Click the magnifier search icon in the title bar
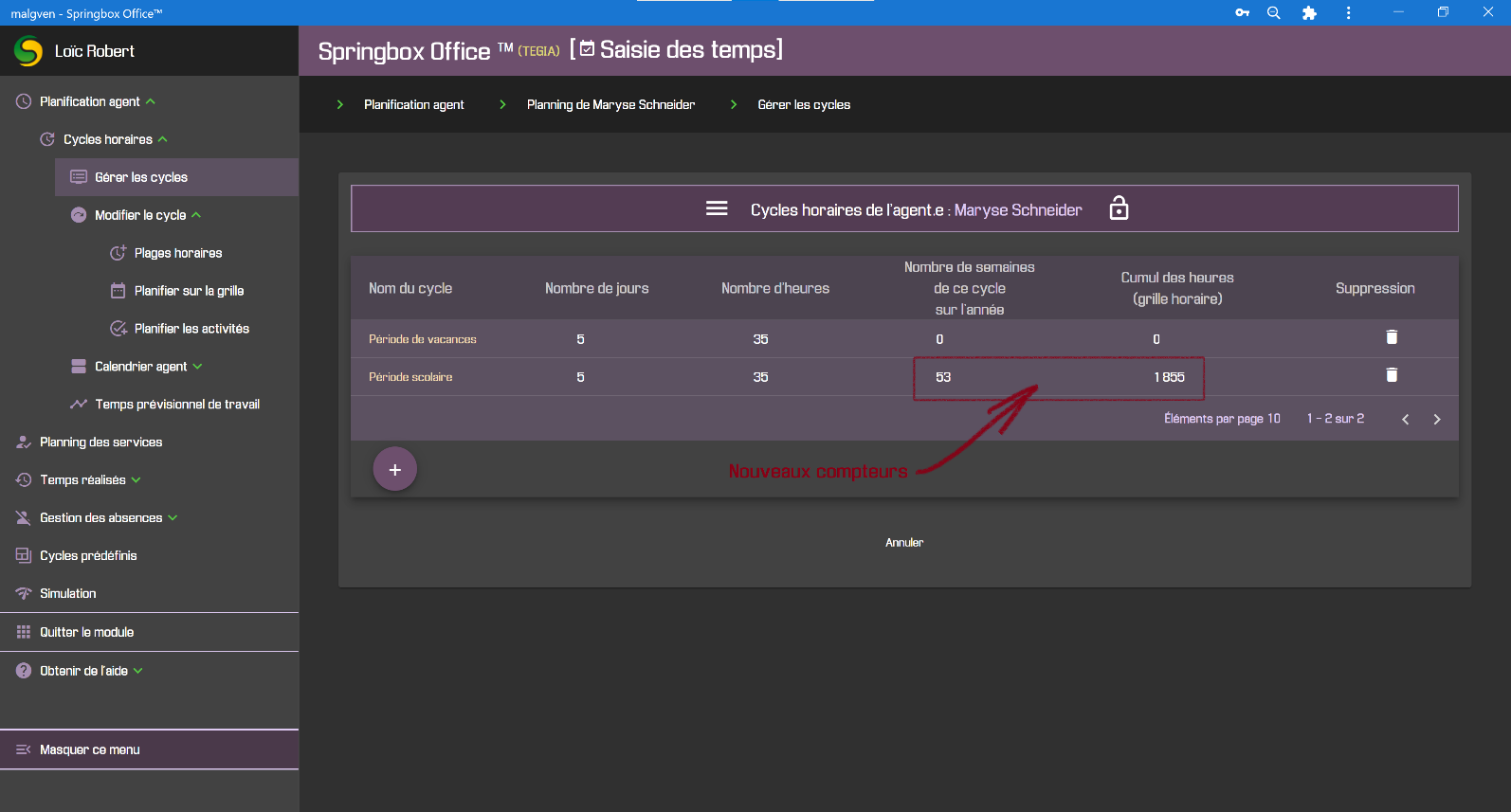Viewport: 1511px width, 812px height. click(x=1274, y=12)
